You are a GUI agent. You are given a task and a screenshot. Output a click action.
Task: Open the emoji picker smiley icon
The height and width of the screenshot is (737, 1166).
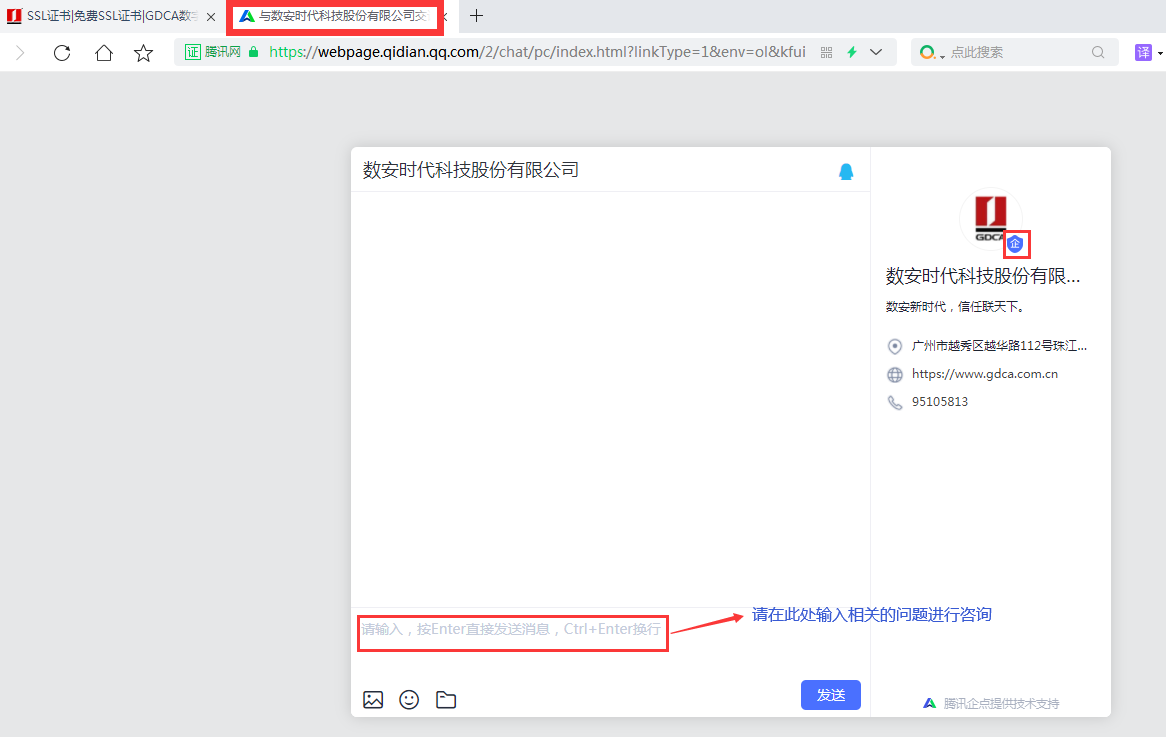[x=409, y=700]
